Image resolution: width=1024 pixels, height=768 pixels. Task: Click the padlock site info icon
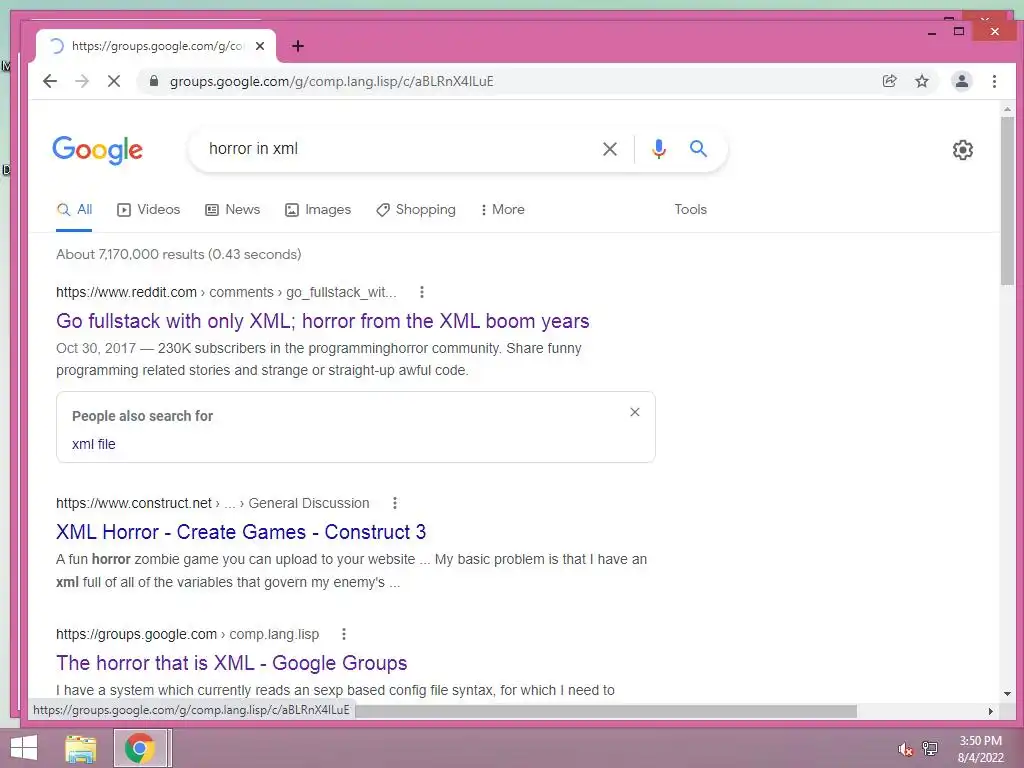tap(153, 81)
